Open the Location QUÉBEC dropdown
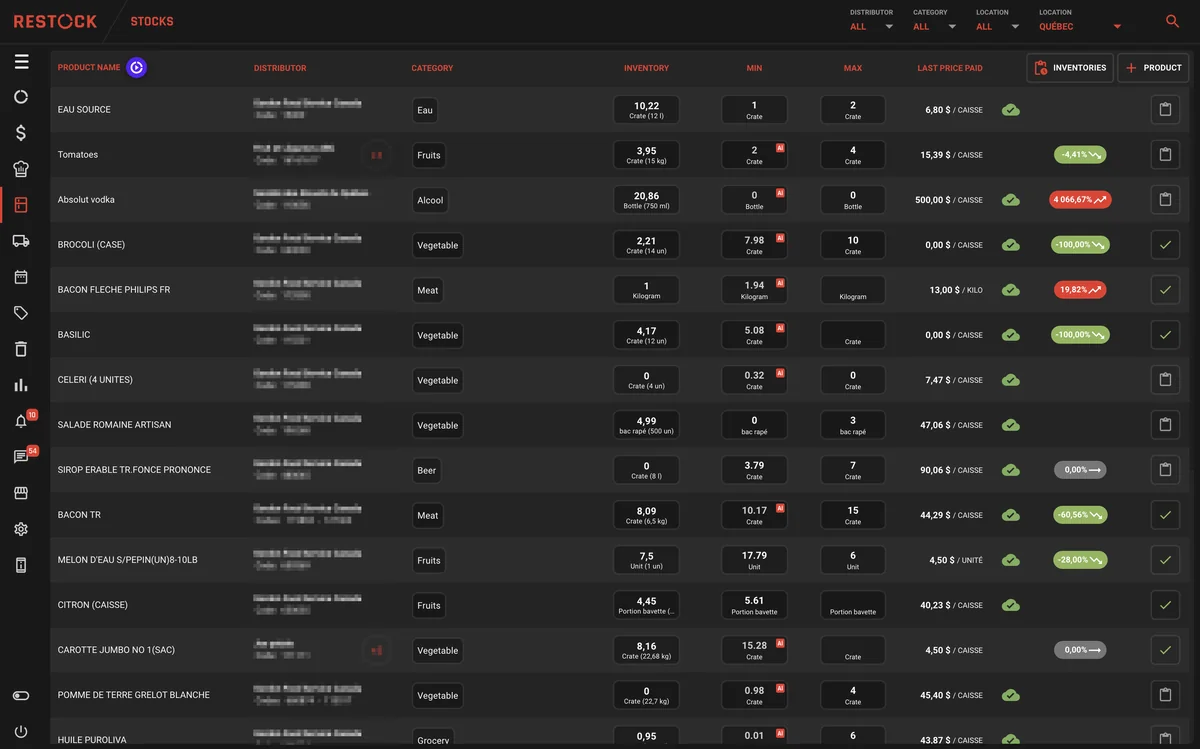Screen dimensions: 1200x749 [1080, 27]
